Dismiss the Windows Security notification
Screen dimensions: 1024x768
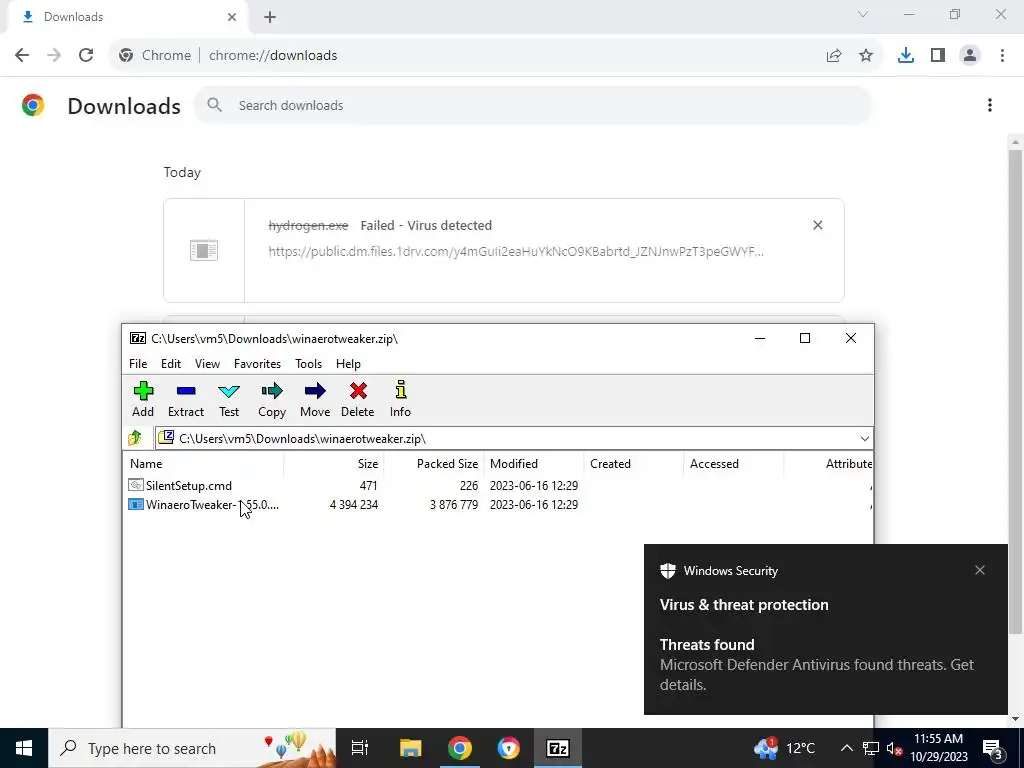(980, 570)
